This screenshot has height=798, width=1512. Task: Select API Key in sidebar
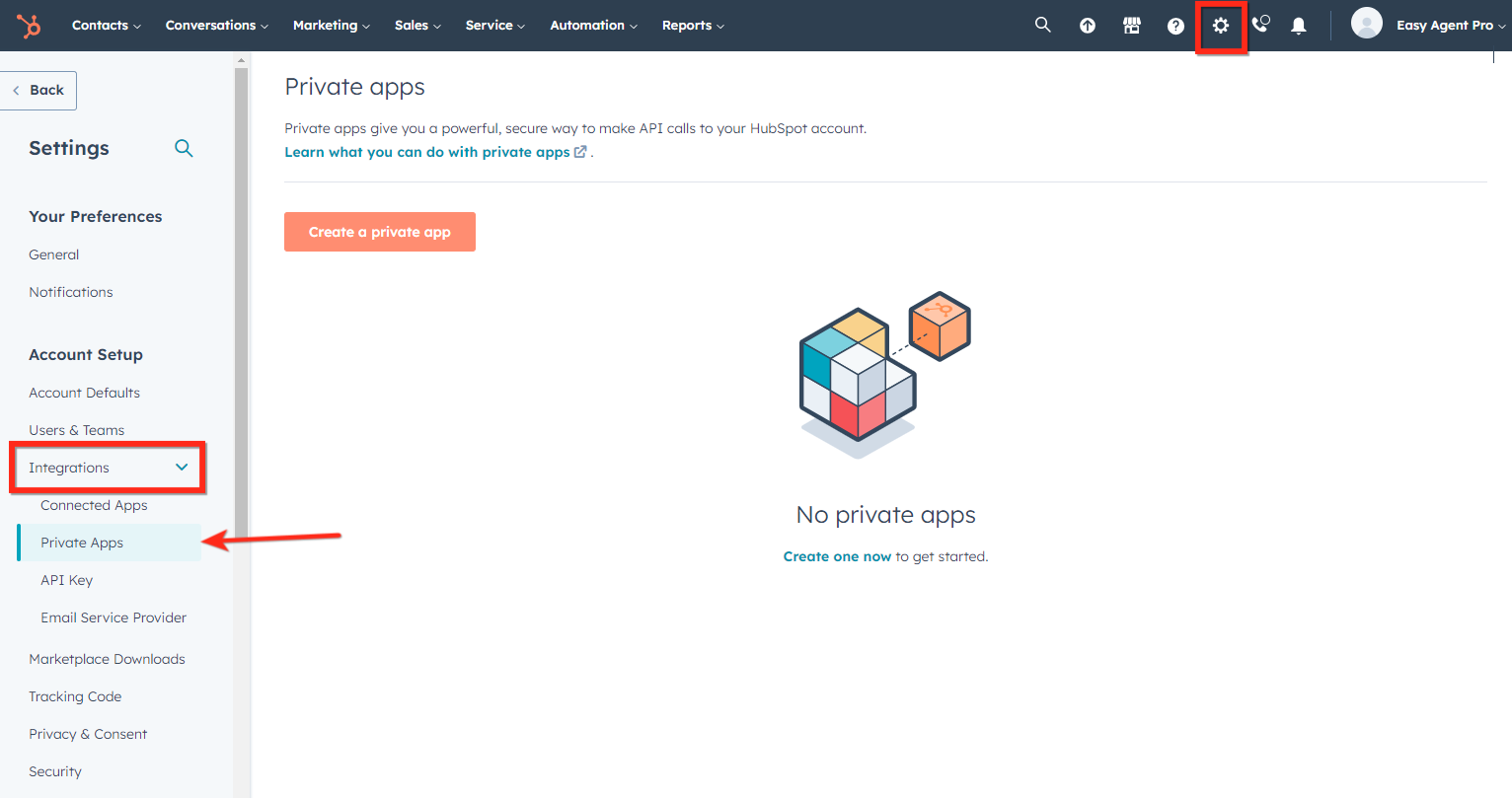point(66,580)
